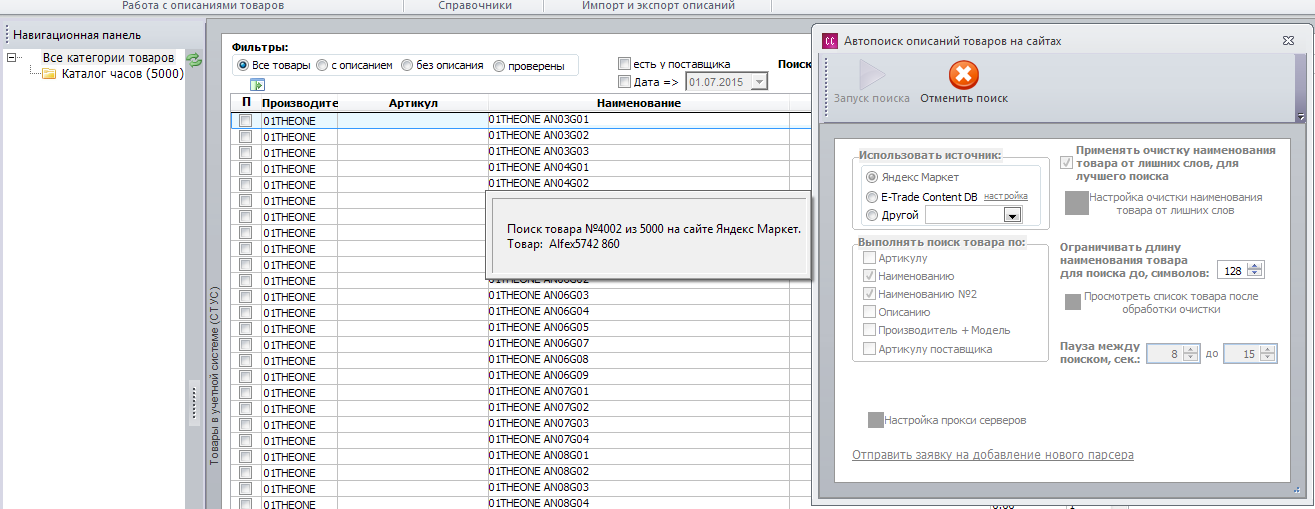The height and width of the screenshot is (509, 1315).
Task: Select the без описания filter
Action: tap(407, 65)
